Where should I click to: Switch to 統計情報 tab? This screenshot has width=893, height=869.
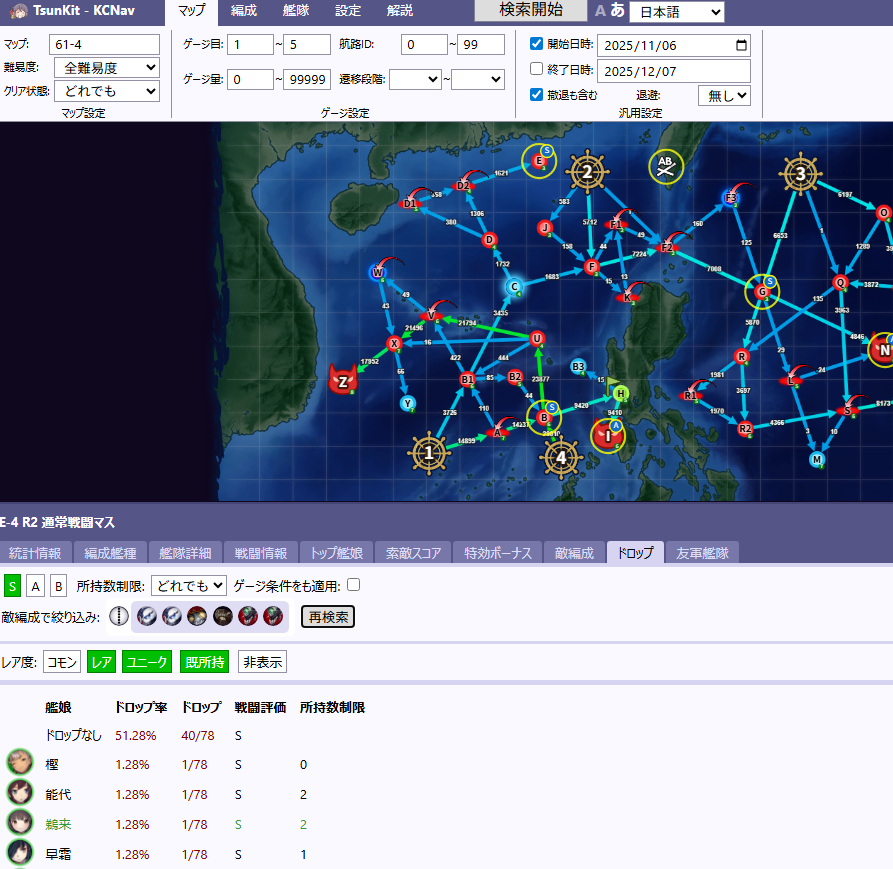35,553
